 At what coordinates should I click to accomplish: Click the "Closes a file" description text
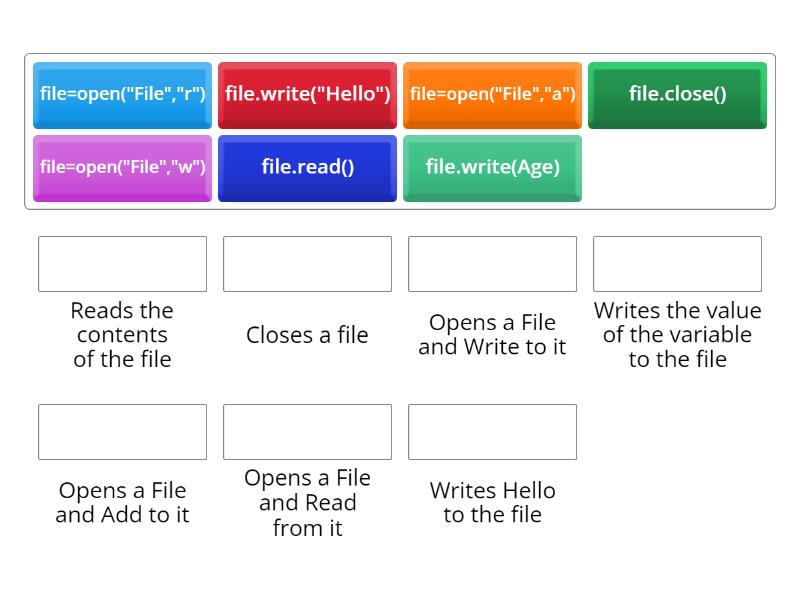307,335
